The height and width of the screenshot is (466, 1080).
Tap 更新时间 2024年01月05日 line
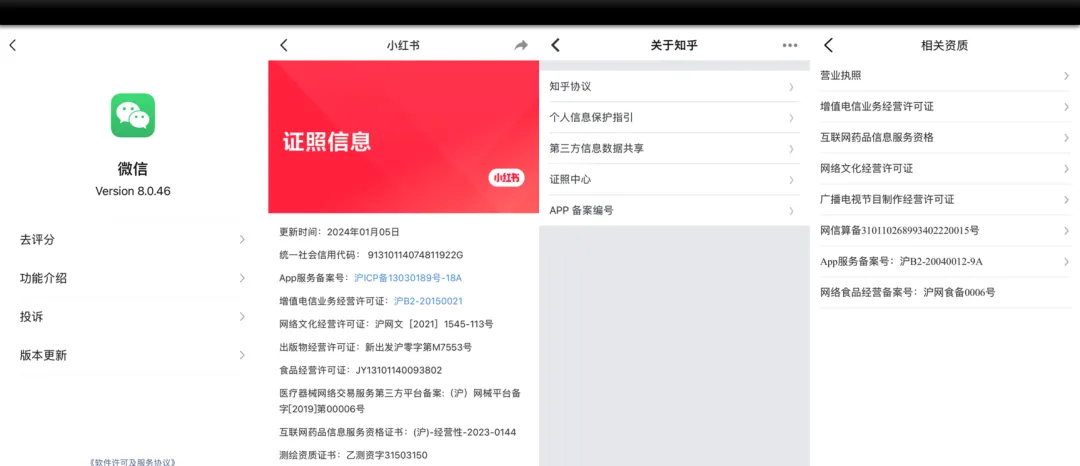point(339,232)
